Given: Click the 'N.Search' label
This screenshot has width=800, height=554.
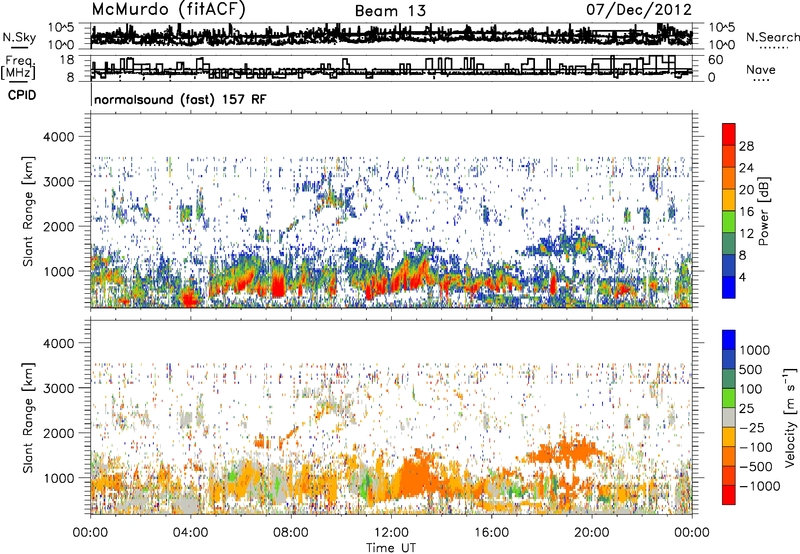Looking at the screenshot, I should pyautogui.click(x=773, y=37).
